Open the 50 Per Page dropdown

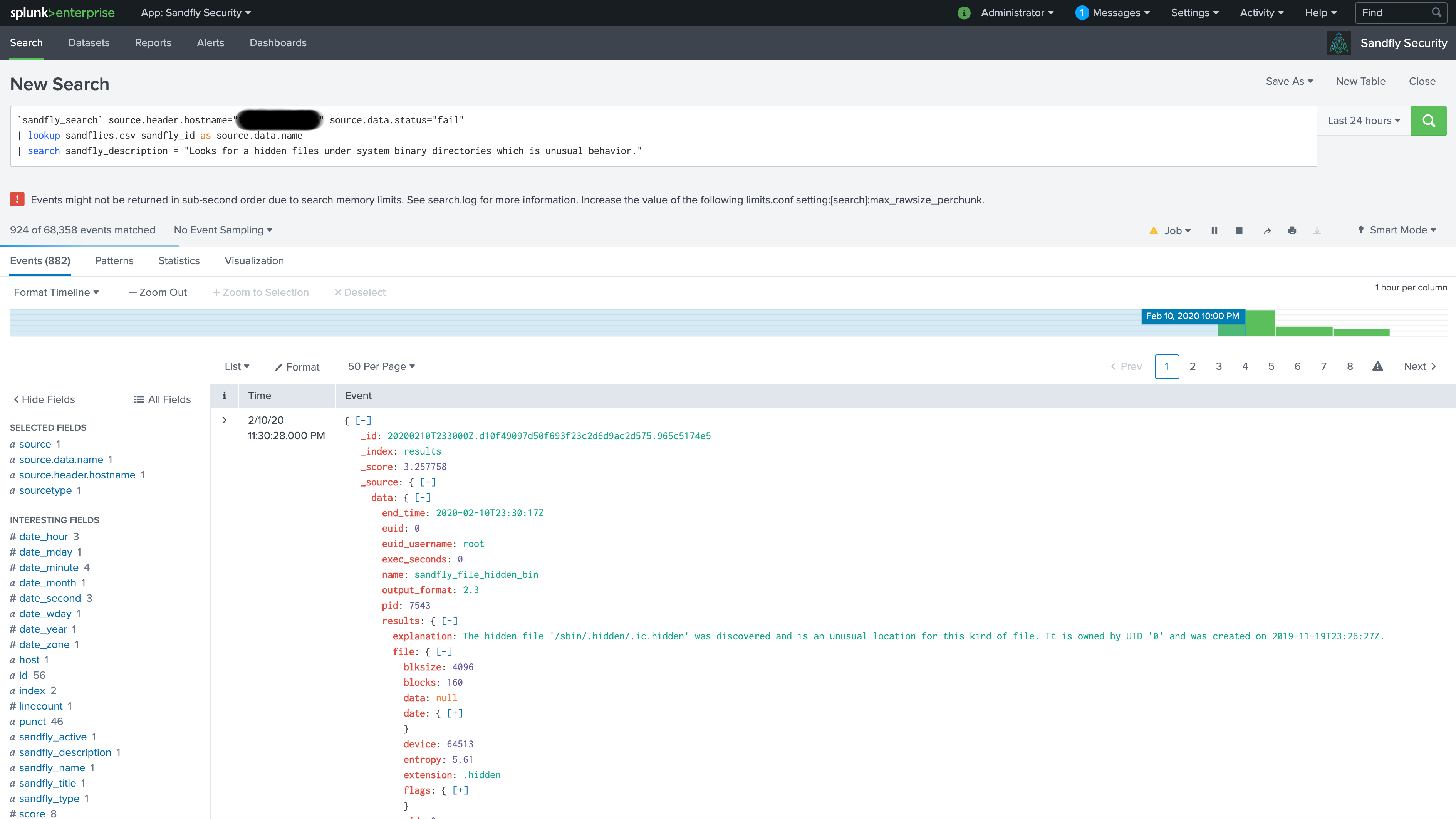381,366
